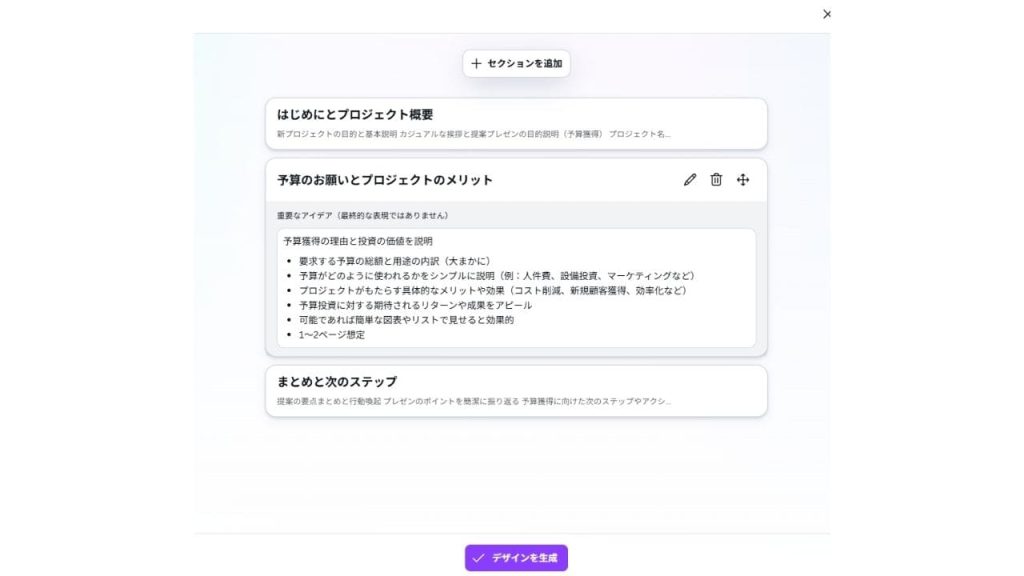Click the line 予算獲得の理由と投資の価値を説明
Image resolution: width=1024 pixels, height=576 pixels.
click(358, 241)
